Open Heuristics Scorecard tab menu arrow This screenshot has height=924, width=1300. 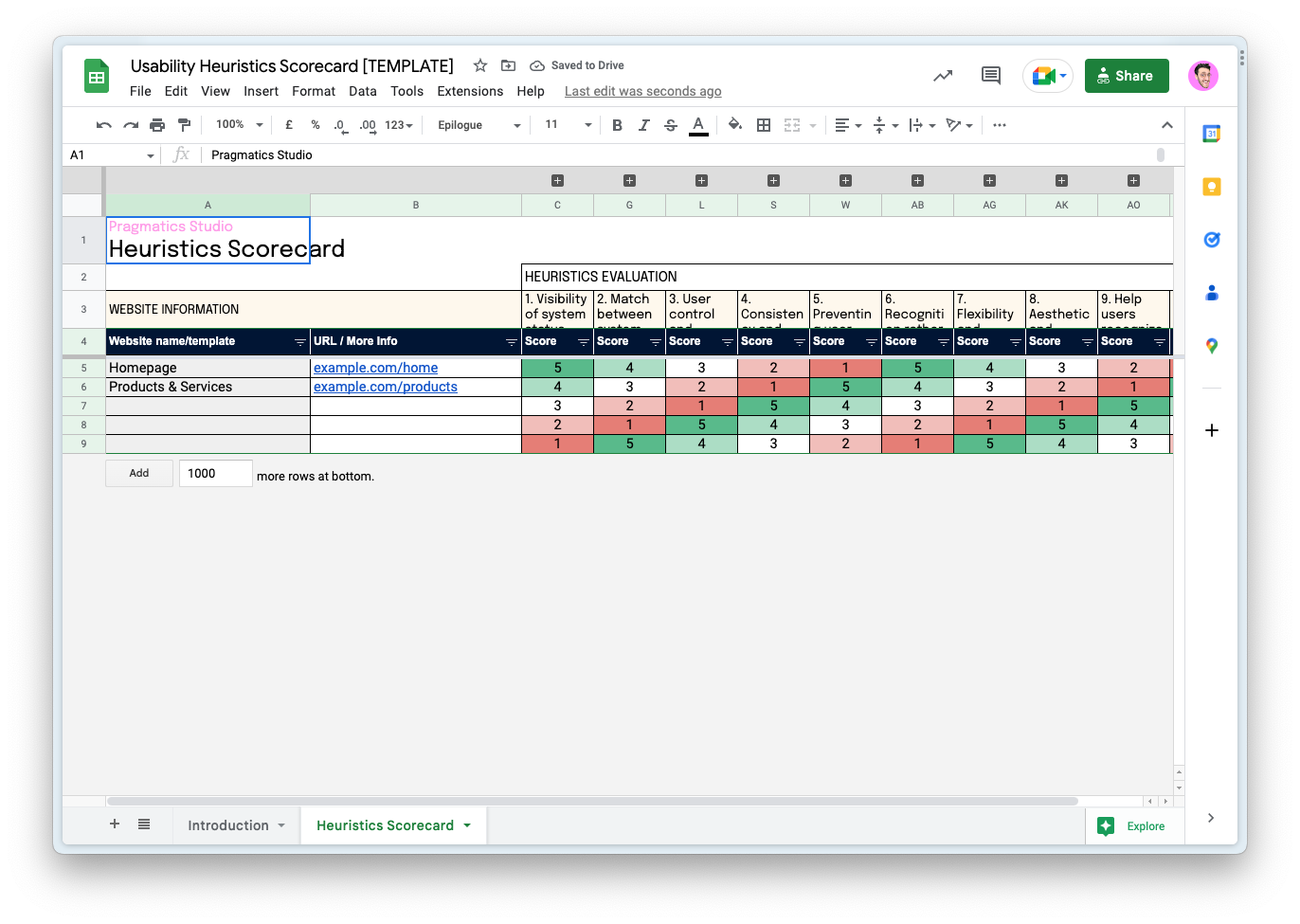(x=467, y=825)
